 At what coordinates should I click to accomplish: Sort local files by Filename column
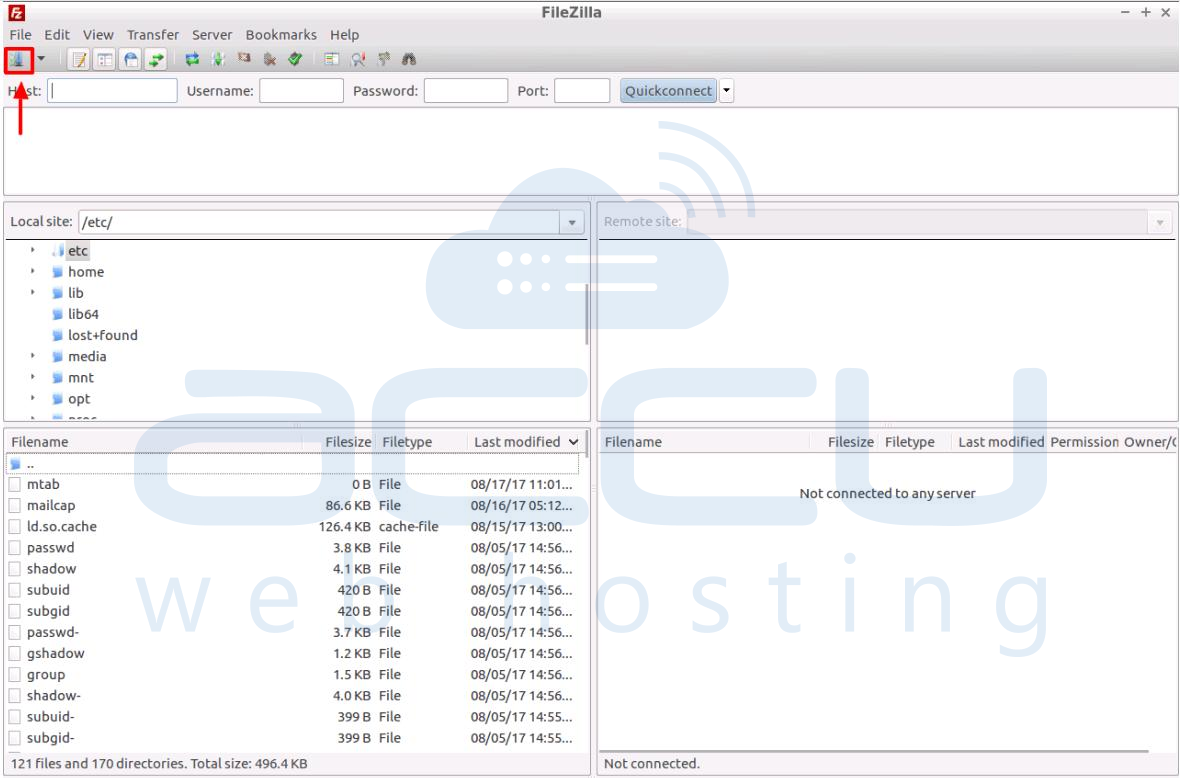pos(154,442)
